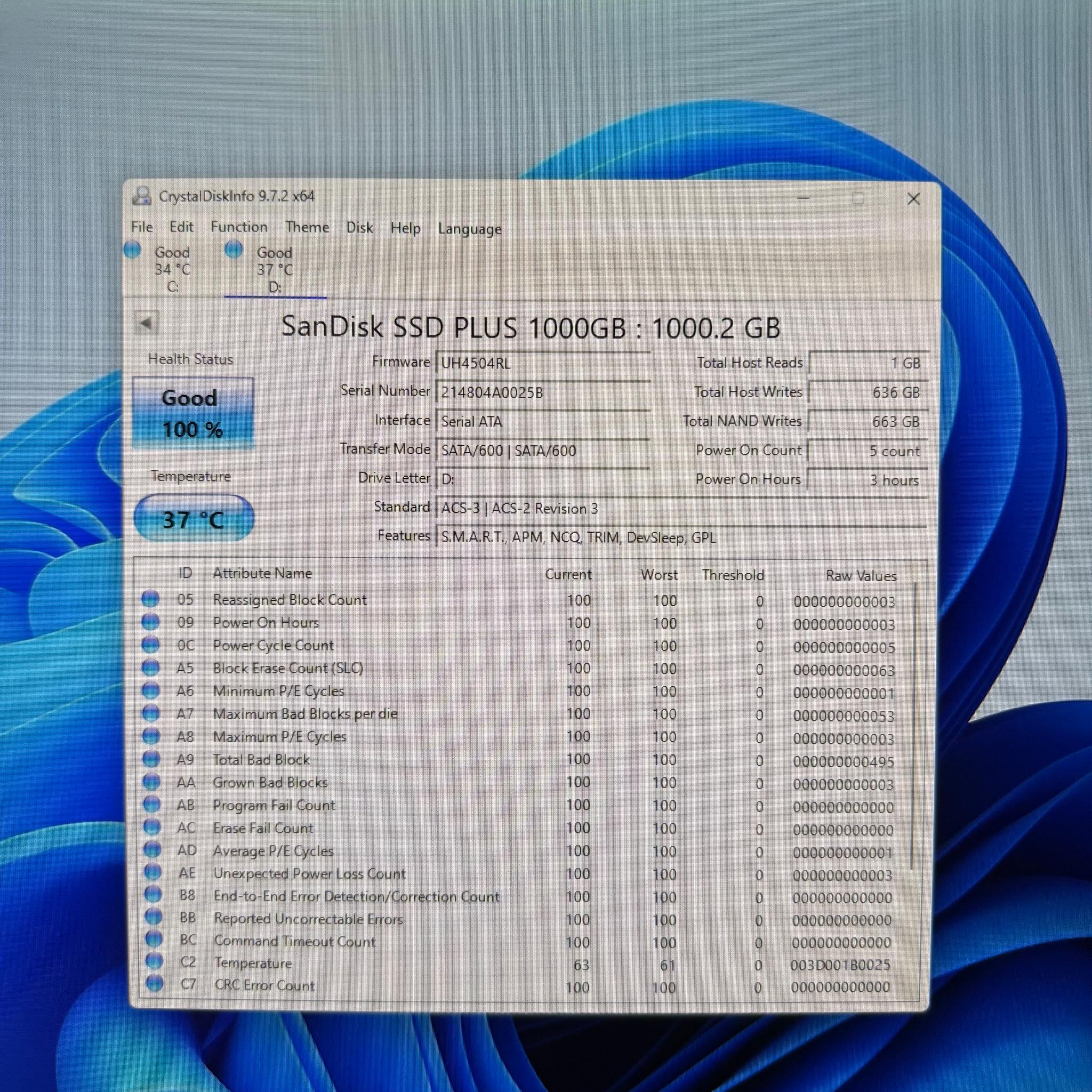Click the status icon for Program Fail Count
1092x1092 pixels.
[152, 804]
